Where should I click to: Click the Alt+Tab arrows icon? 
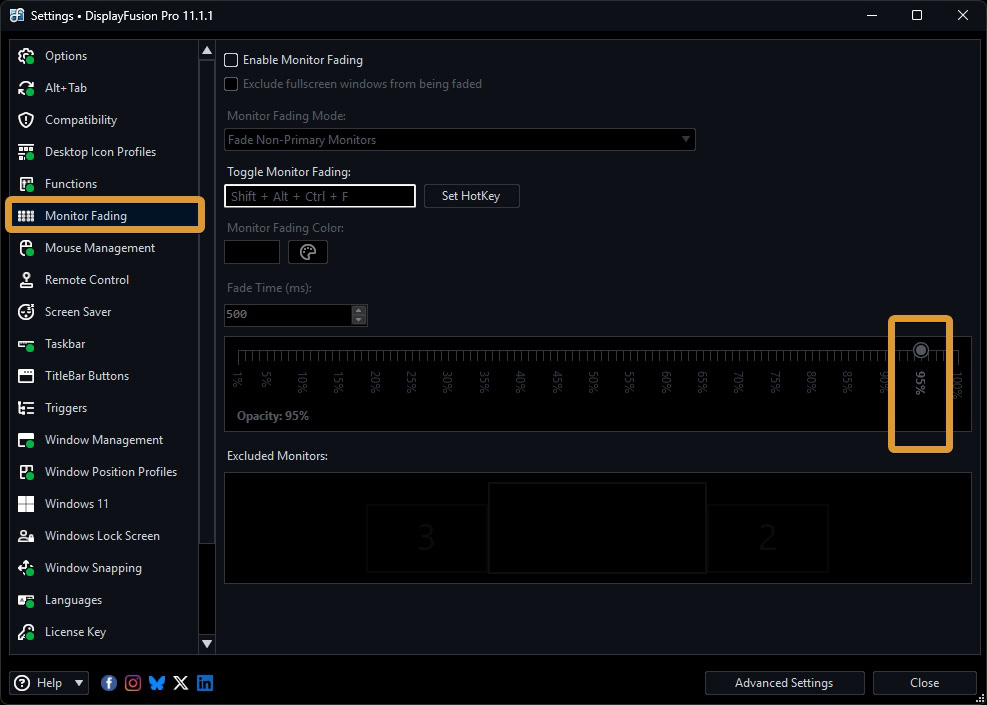pyautogui.click(x=26, y=88)
